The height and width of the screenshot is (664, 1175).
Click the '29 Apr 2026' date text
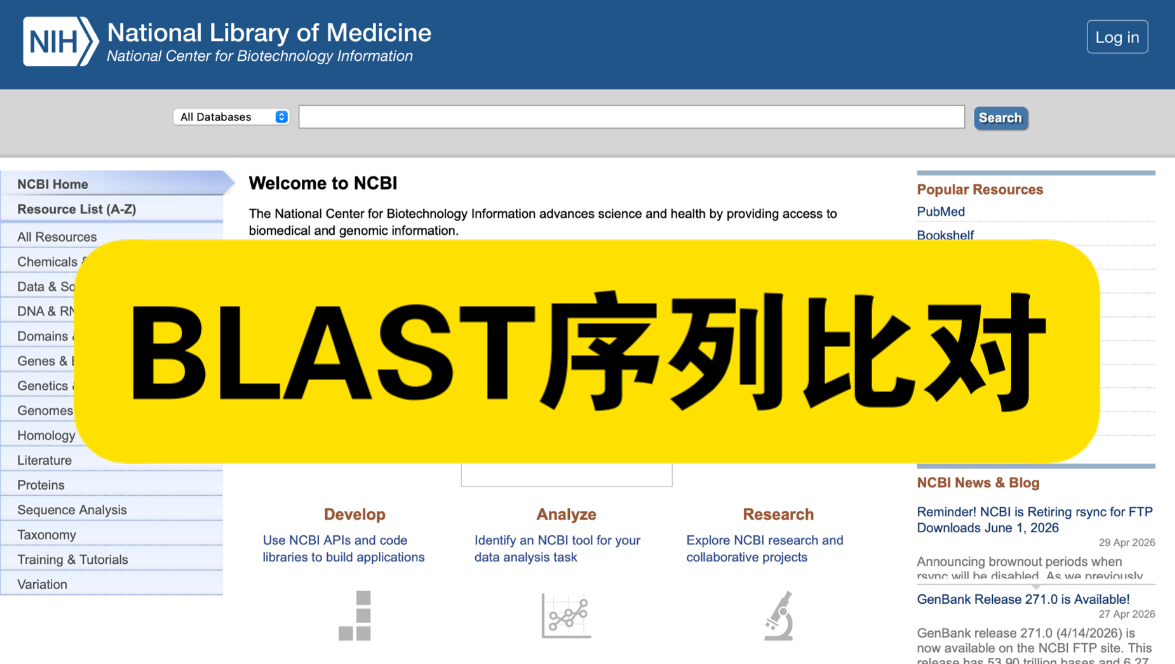pyautogui.click(x=1127, y=543)
